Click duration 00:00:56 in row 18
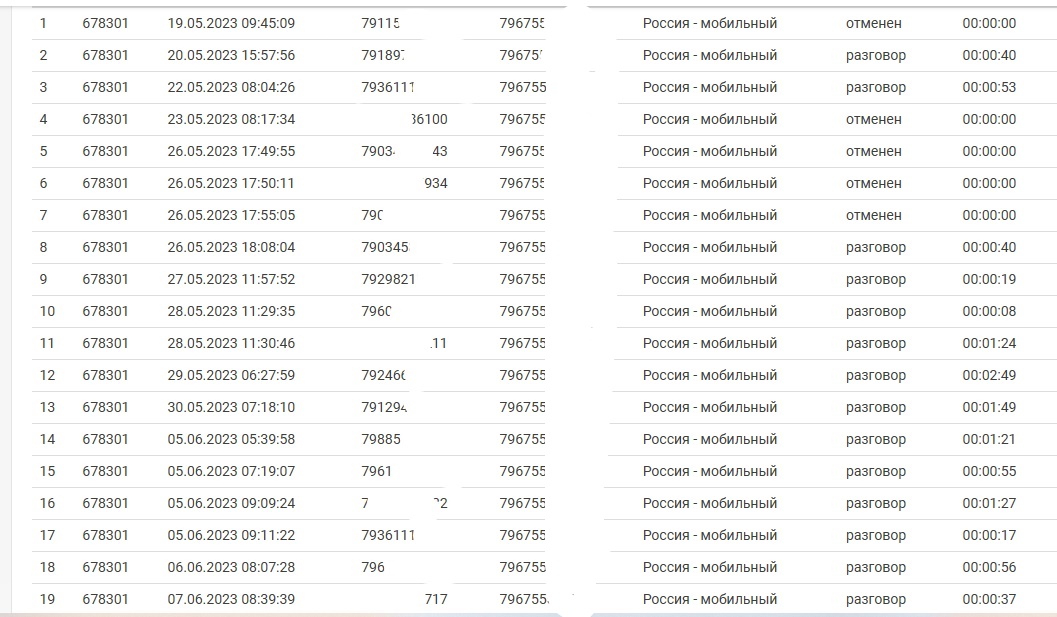The height and width of the screenshot is (617, 1057). [989, 568]
